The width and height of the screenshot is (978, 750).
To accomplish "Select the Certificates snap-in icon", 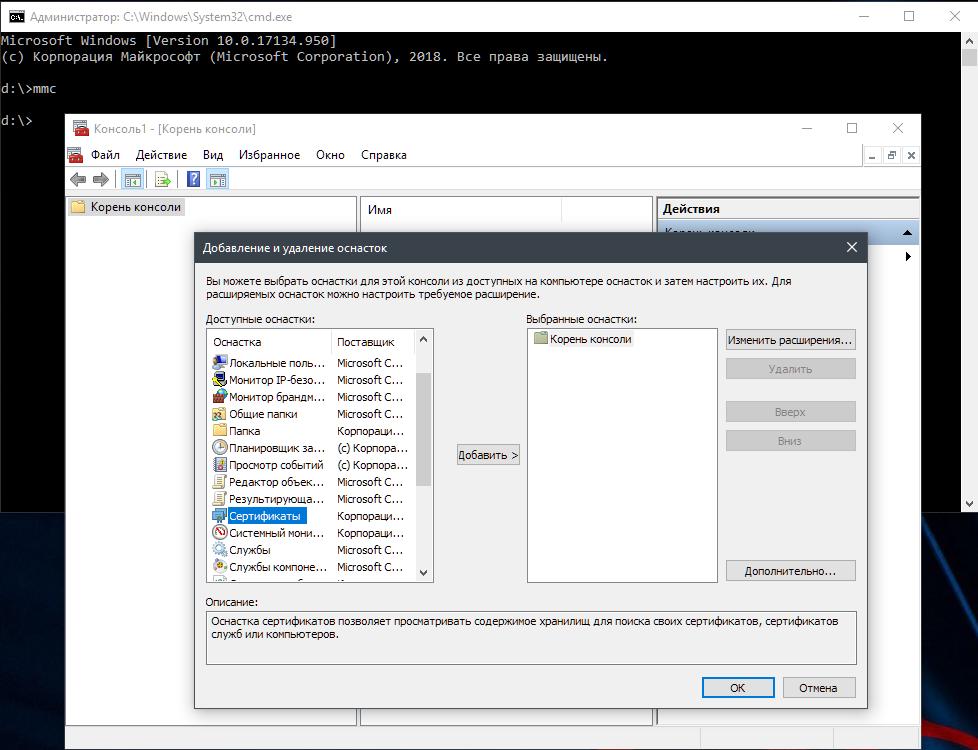I will click(219, 516).
